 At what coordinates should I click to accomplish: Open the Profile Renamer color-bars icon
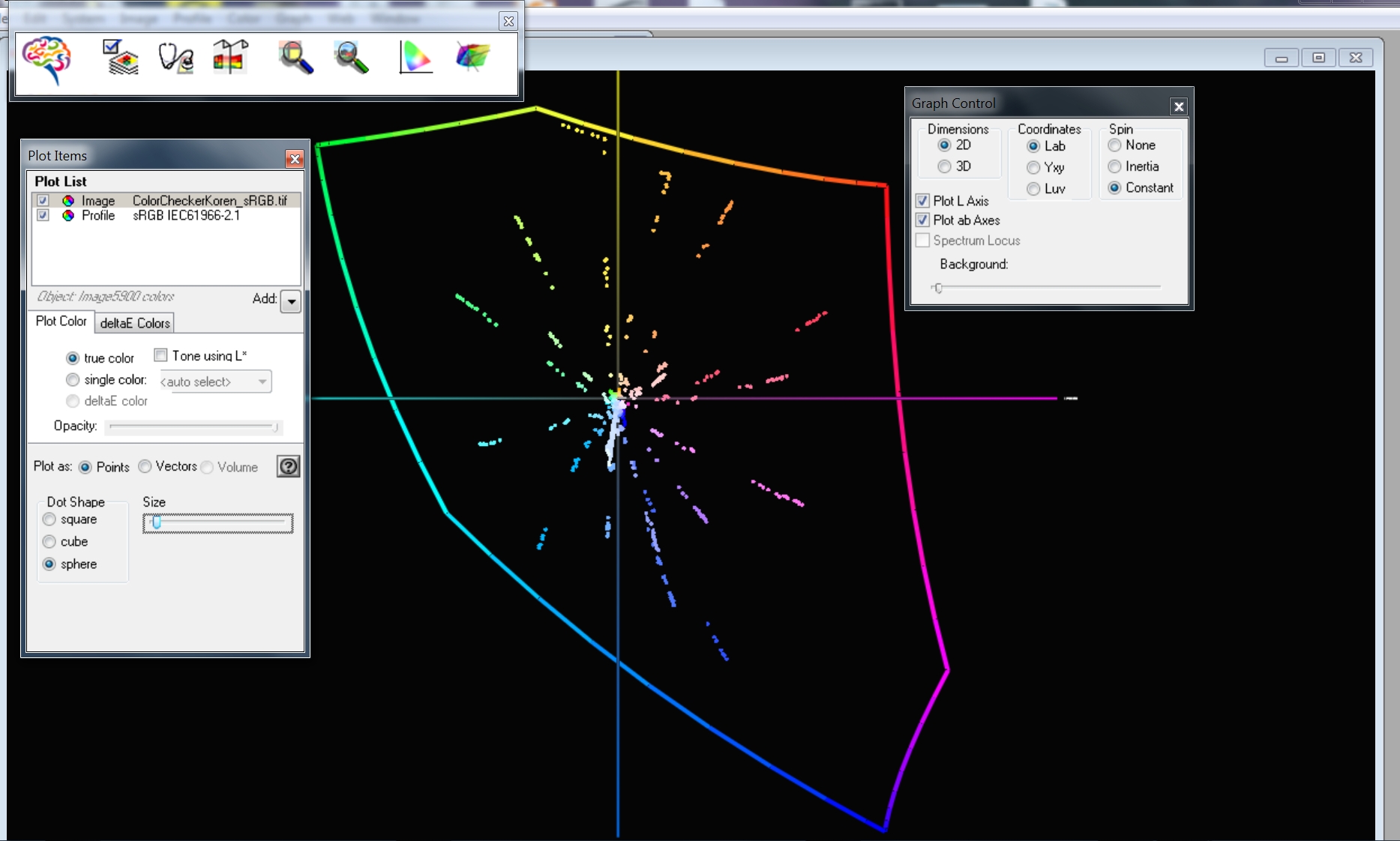(x=231, y=56)
